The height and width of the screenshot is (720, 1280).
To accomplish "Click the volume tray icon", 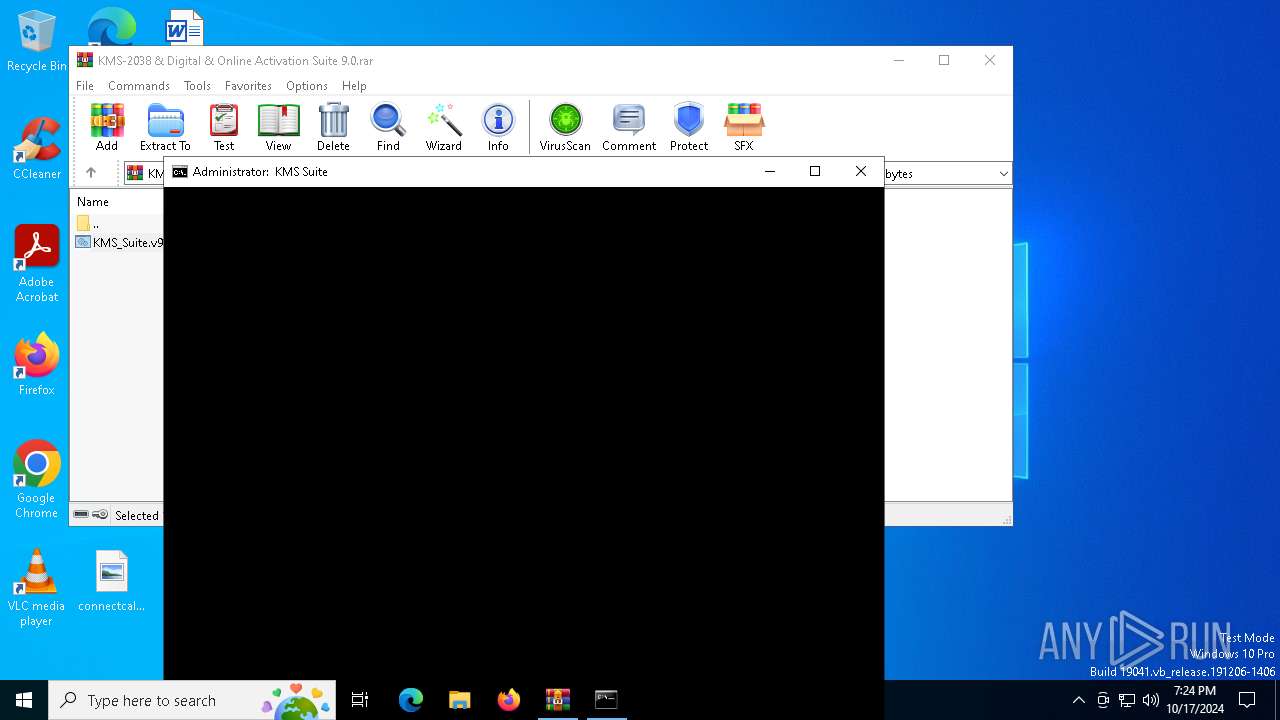I will [1151, 700].
